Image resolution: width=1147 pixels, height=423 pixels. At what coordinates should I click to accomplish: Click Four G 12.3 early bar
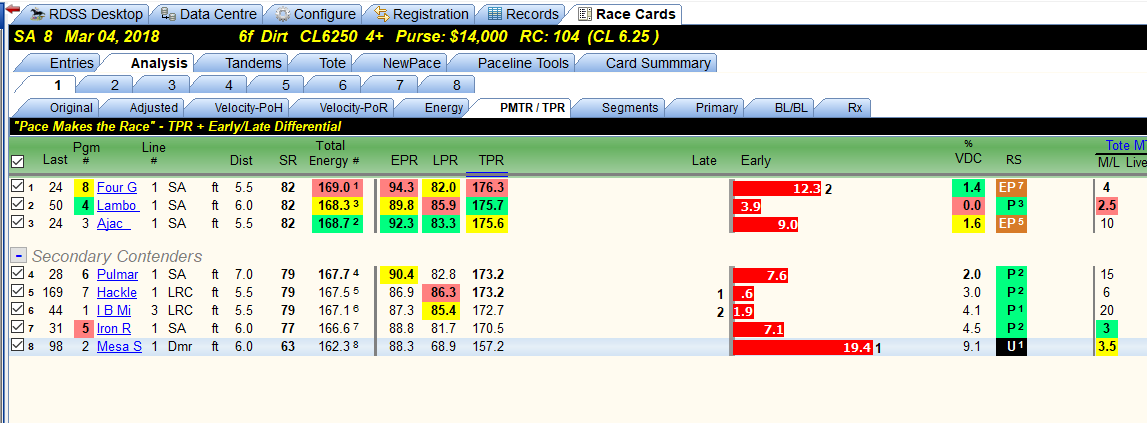click(x=777, y=187)
